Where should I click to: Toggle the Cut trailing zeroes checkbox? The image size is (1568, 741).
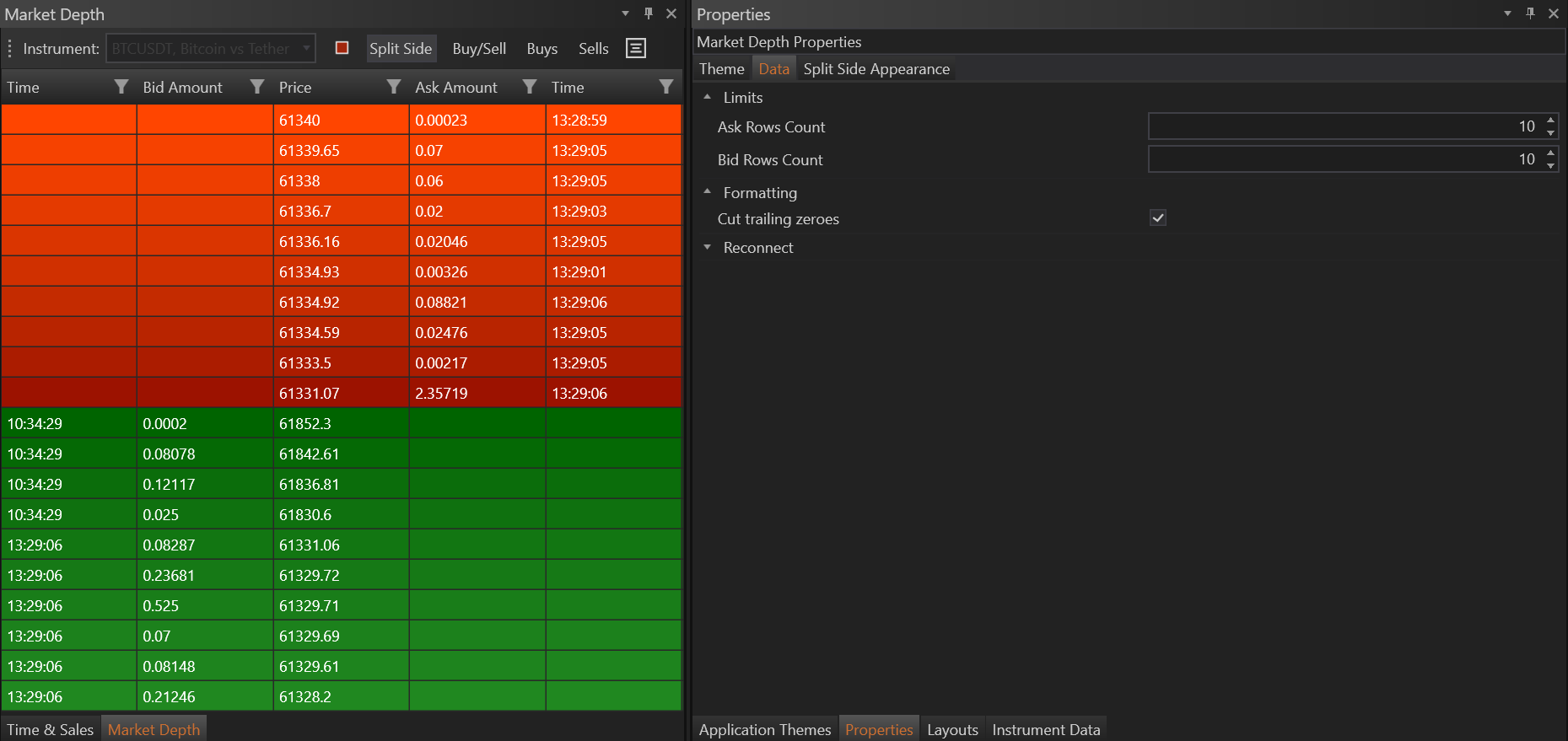point(1158,218)
